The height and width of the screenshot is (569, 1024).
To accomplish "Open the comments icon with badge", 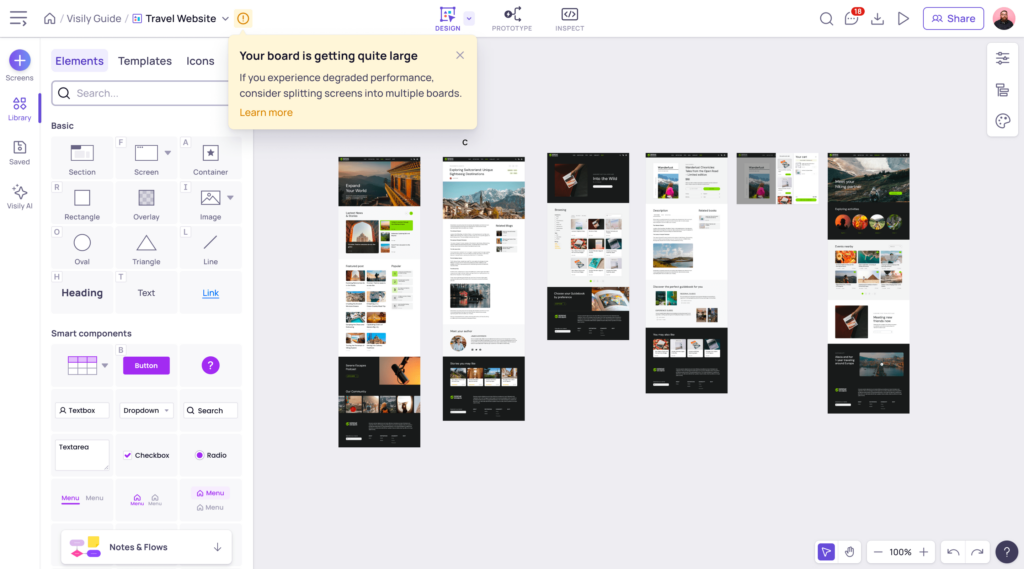I will coord(852,18).
